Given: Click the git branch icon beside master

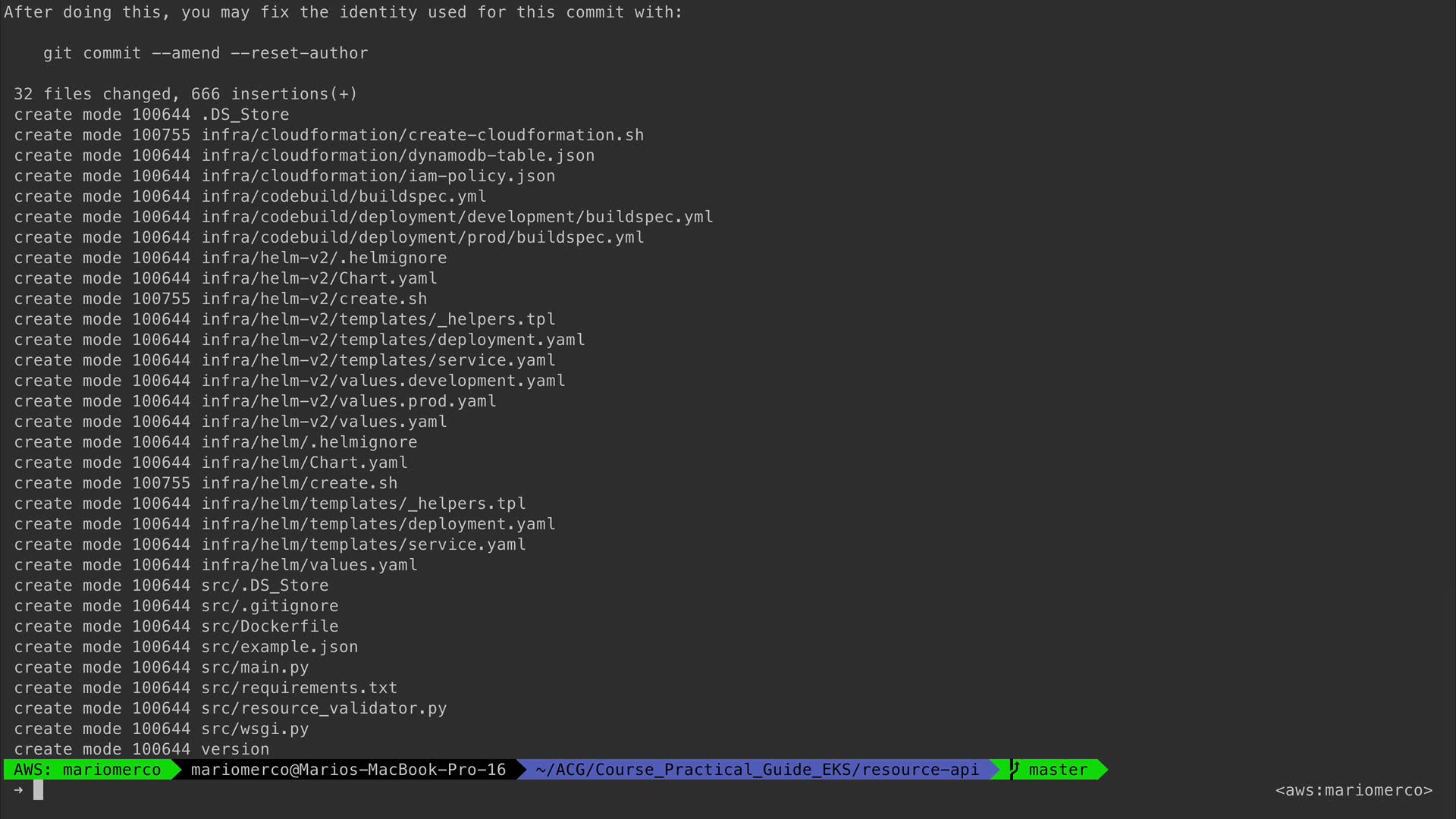Looking at the screenshot, I should coord(1015,770).
